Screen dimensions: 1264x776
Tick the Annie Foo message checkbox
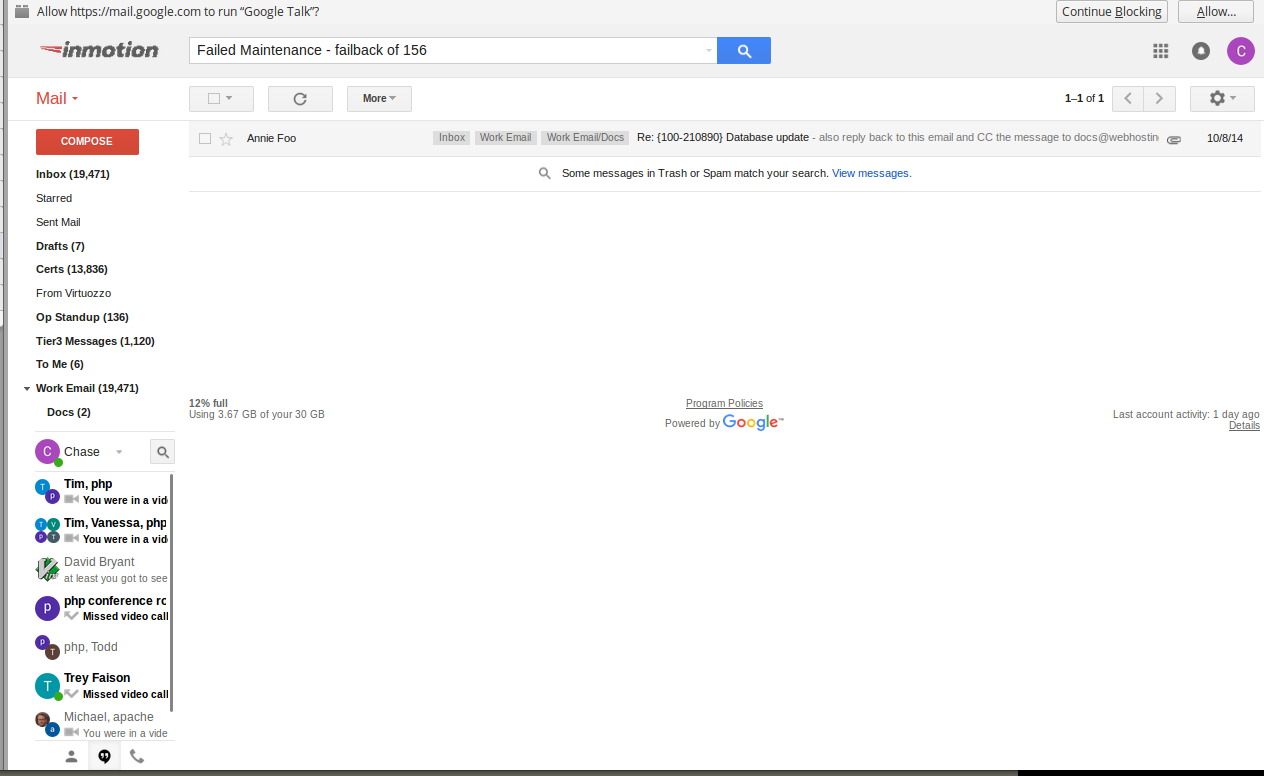click(205, 138)
